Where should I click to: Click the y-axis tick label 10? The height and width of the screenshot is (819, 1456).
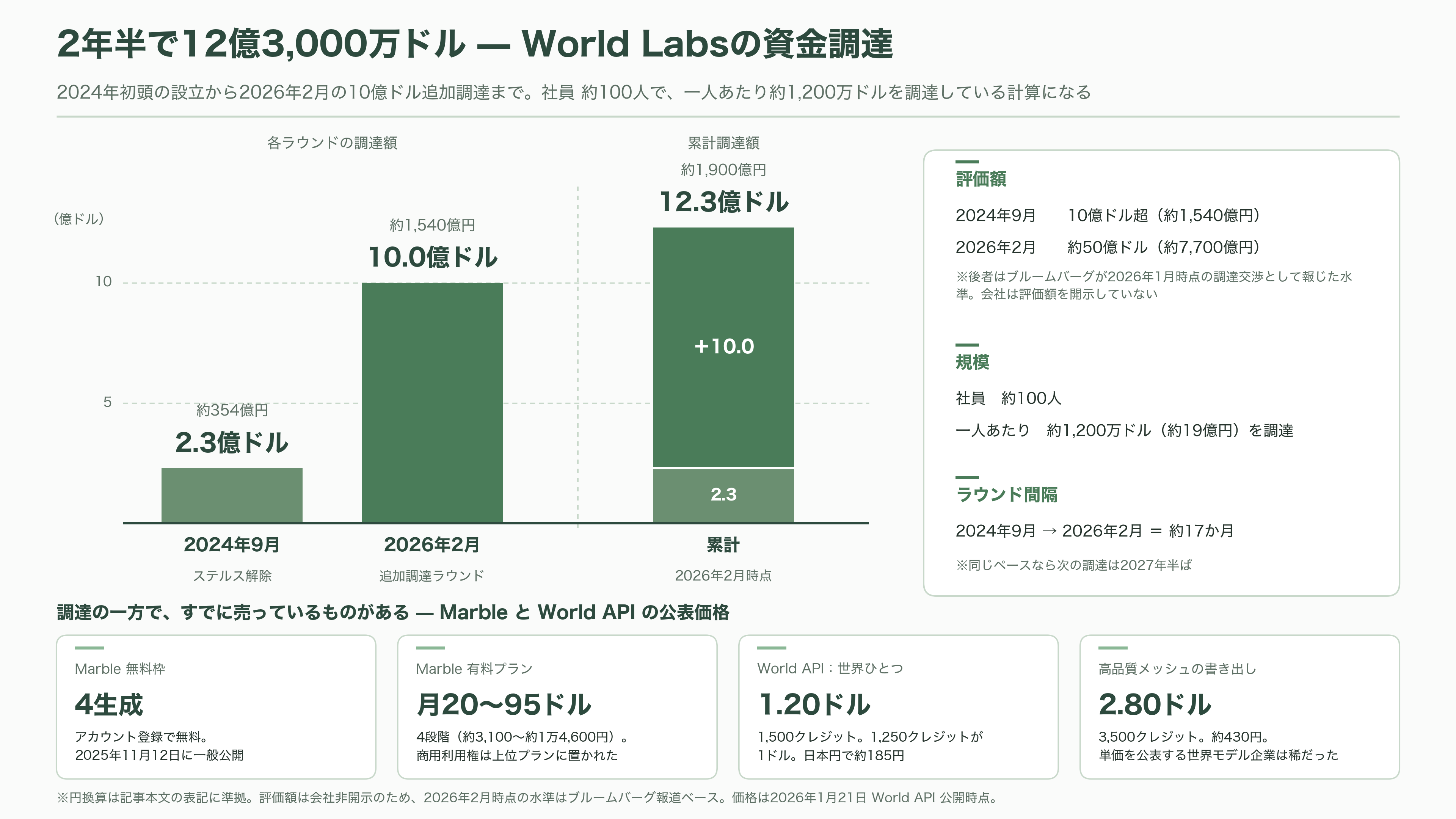click(104, 281)
